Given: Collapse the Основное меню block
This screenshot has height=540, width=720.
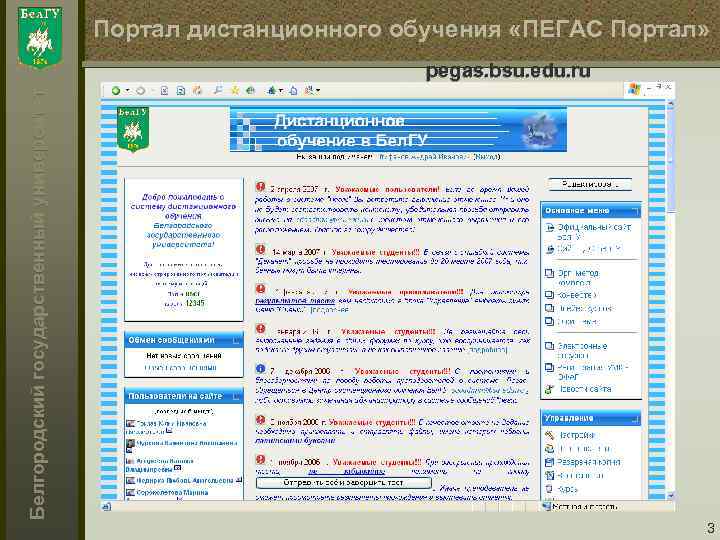Looking at the screenshot, I should click(x=635, y=211).
